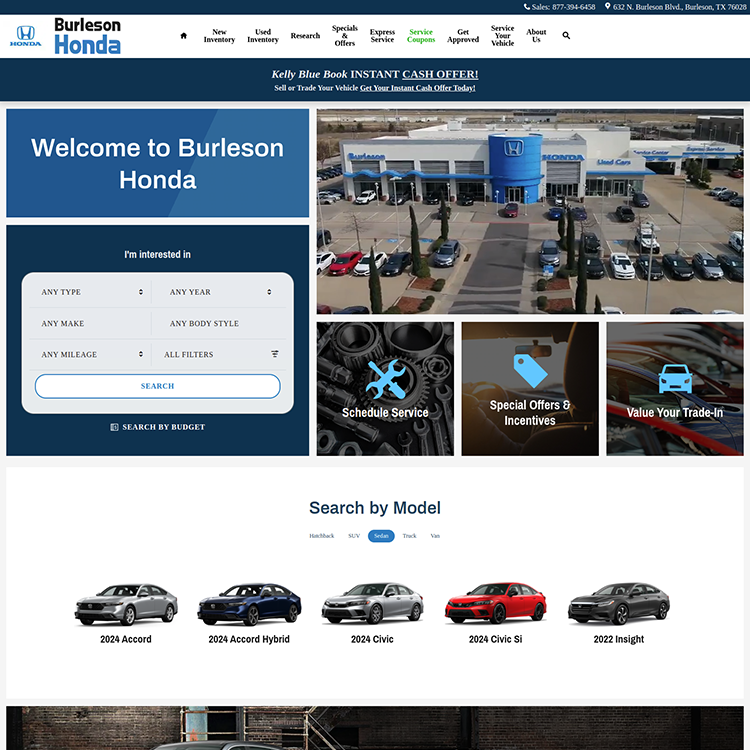
Task: Open All Filters options
Action: point(220,354)
